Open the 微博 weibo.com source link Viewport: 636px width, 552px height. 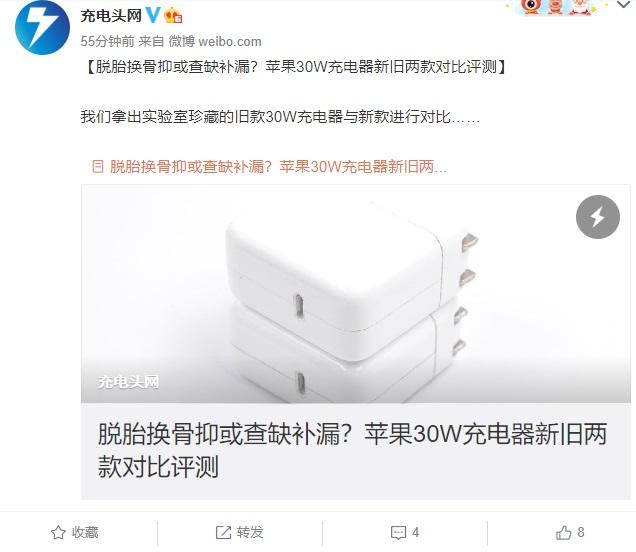click(215, 41)
